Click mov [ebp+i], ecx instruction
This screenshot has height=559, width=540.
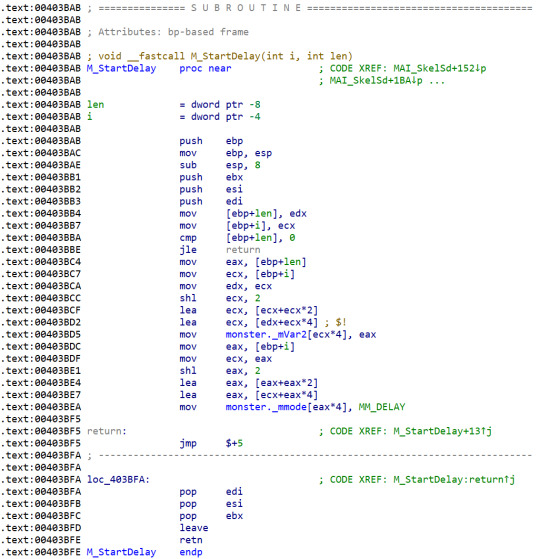237,226
